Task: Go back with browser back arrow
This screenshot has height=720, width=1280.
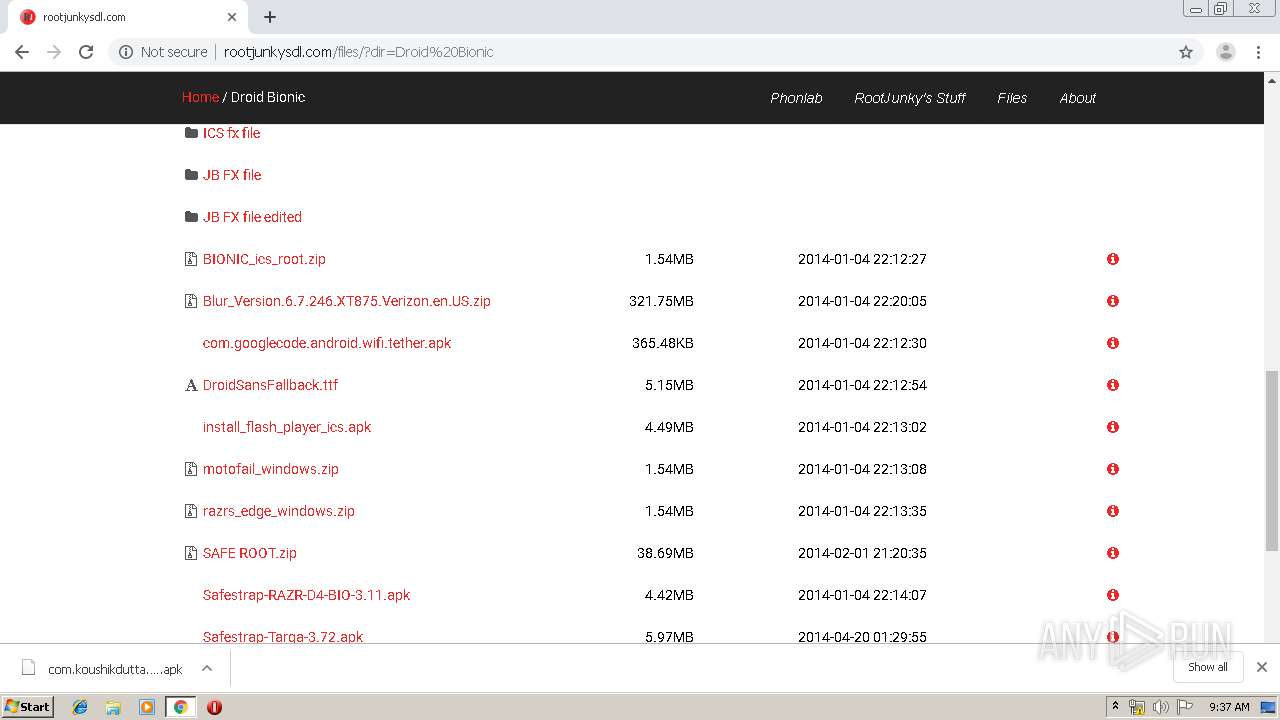Action: coord(22,52)
